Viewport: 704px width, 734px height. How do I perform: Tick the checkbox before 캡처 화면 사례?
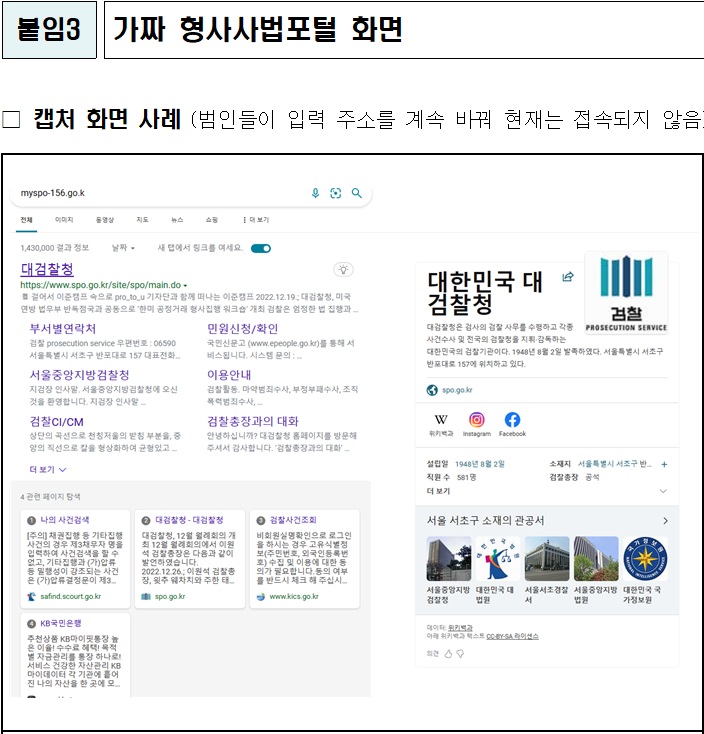tap(11, 119)
